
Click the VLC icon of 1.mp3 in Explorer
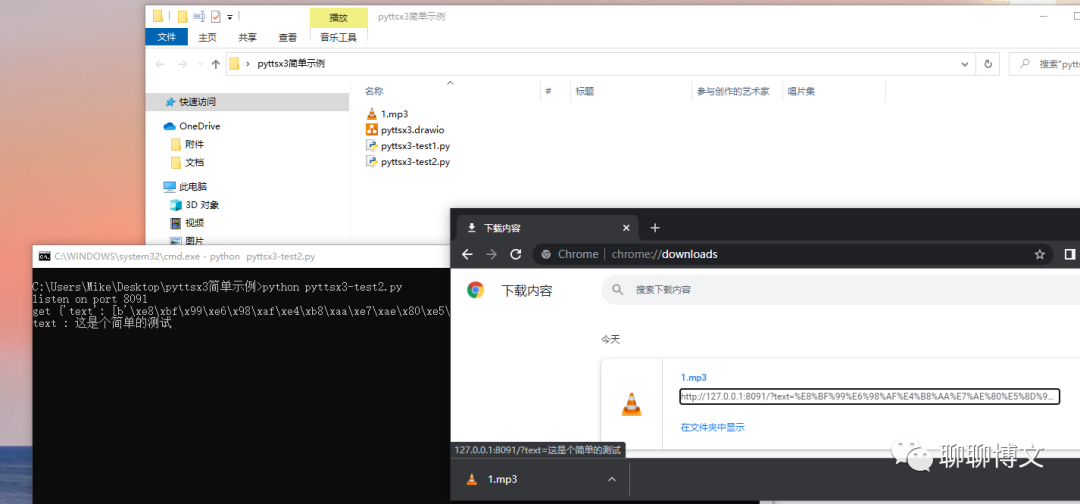(371, 114)
